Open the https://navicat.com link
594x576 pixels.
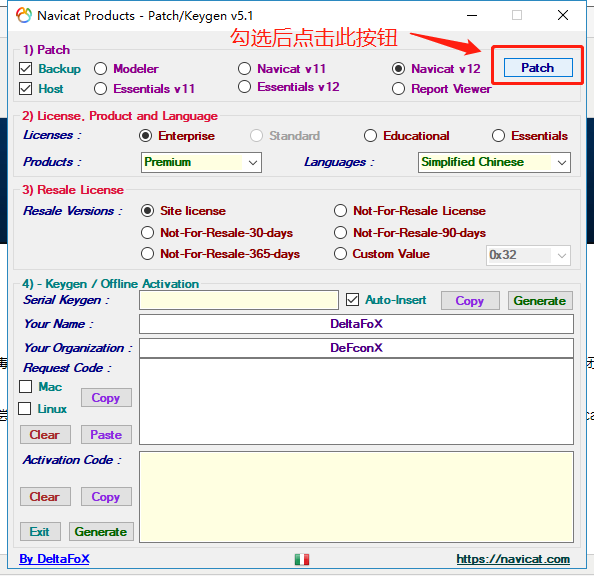click(513, 559)
